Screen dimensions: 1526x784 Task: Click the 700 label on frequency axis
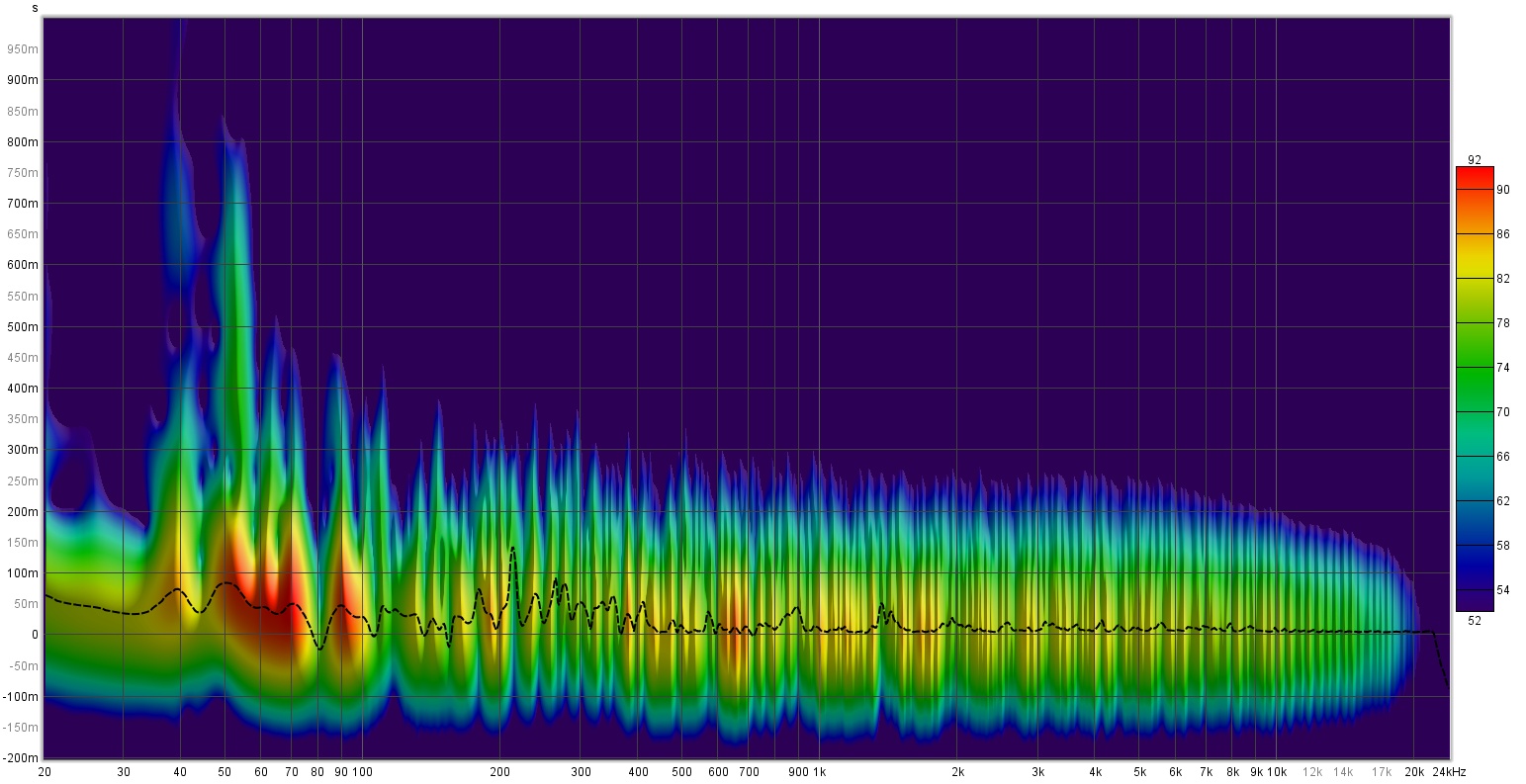click(x=749, y=771)
